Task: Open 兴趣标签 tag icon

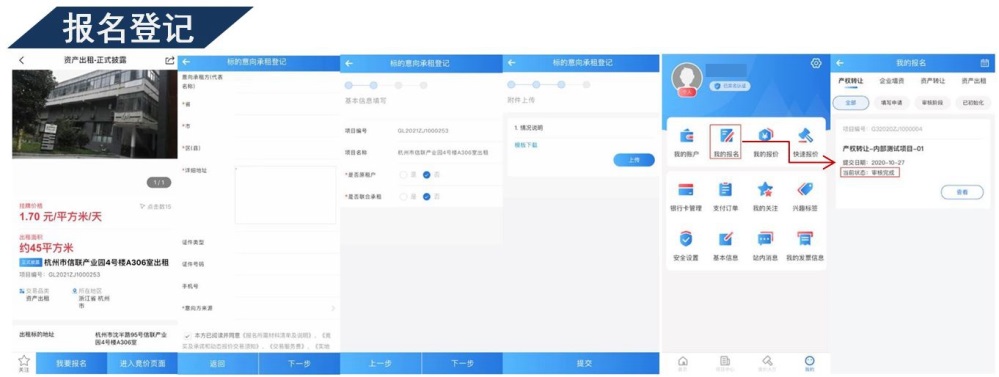Action: click(x=805, y=189)
